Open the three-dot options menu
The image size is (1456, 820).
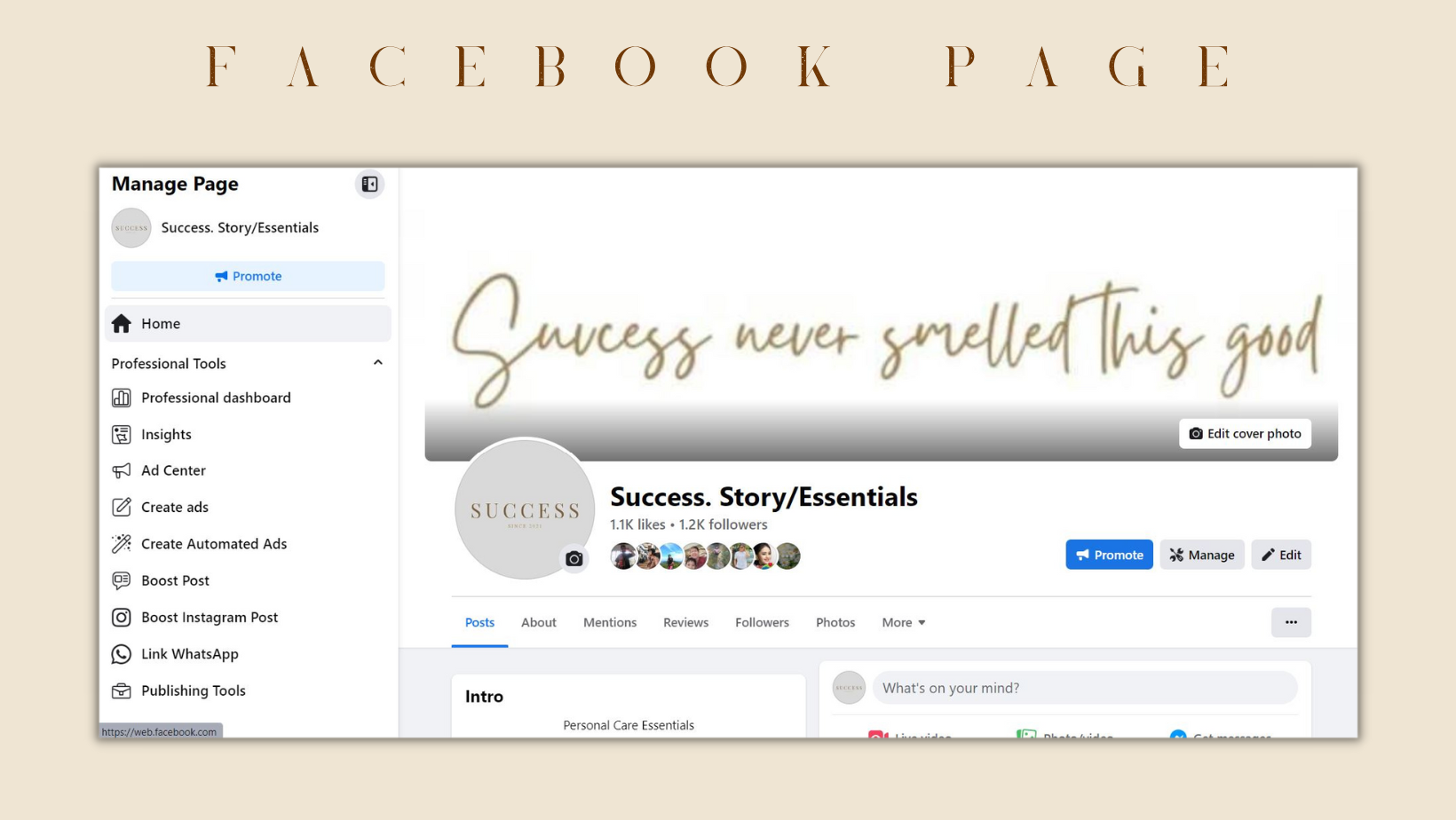pyautogui.click(x=1291, y=622)
